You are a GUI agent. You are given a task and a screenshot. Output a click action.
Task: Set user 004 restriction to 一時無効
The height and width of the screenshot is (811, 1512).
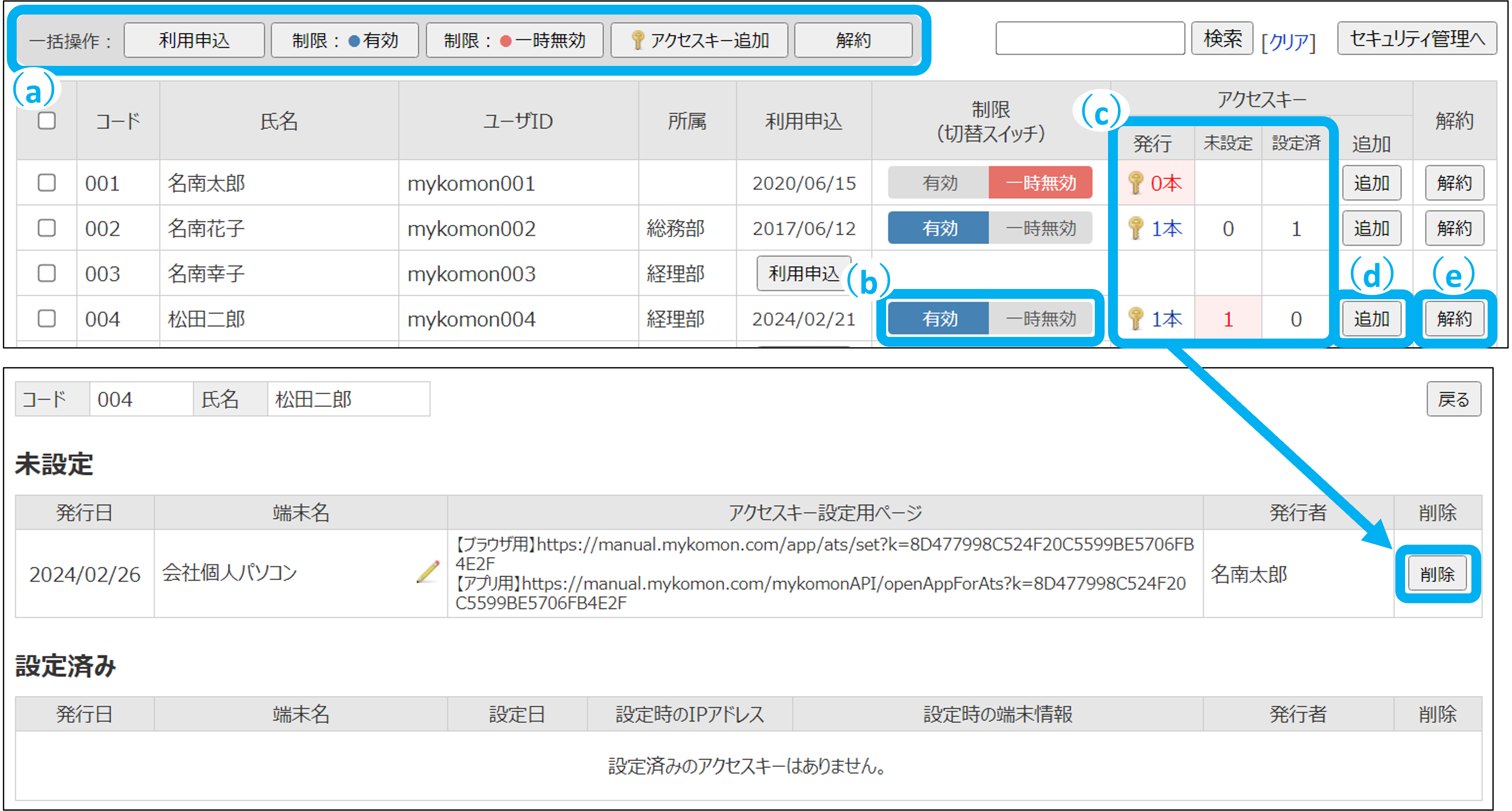[1040, 319]
